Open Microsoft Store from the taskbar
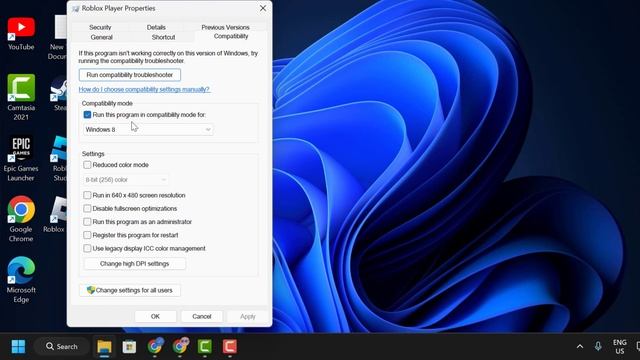This screenshot has height=360, width=640. click(129, 347)
